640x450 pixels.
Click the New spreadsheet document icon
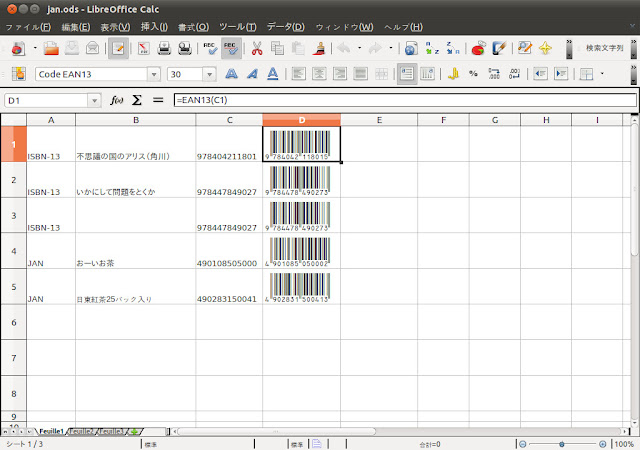tap(18, 49)
